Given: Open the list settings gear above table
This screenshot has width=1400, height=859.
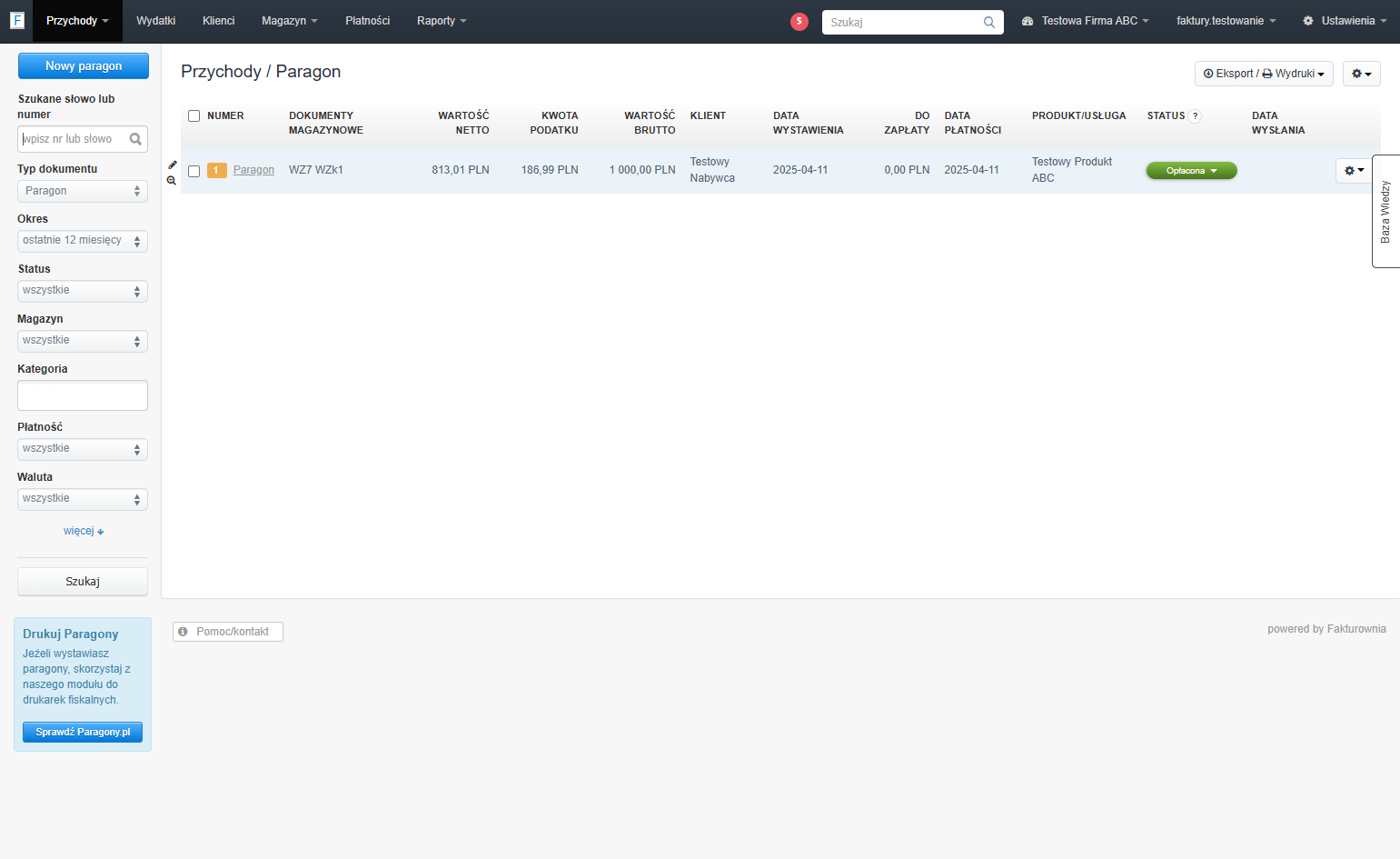Looking at the screenshot, I should click(x=1361, y=74).
